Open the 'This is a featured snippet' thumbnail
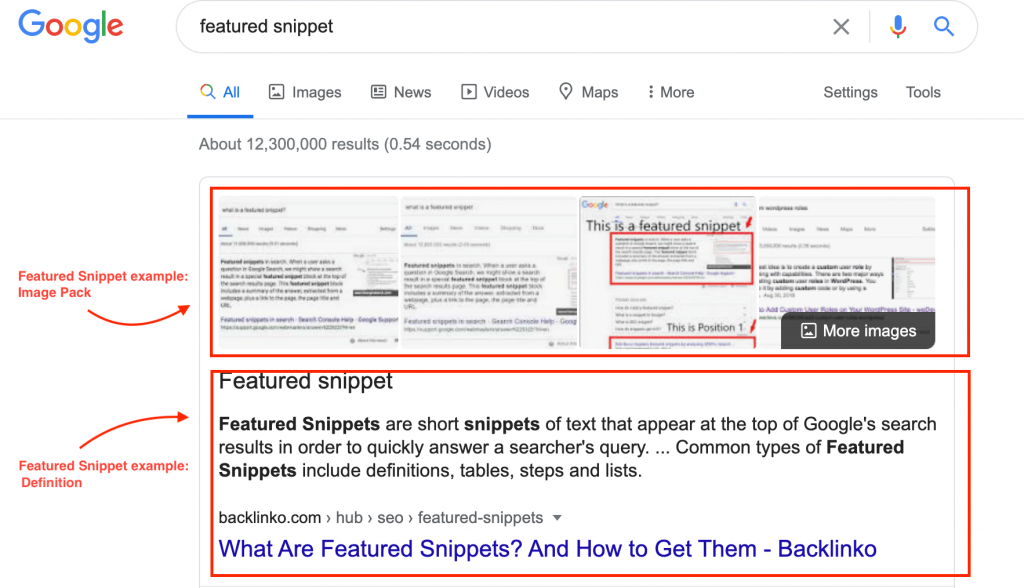The width and height of the screenshot is (1024, 588). pos(668,272)
